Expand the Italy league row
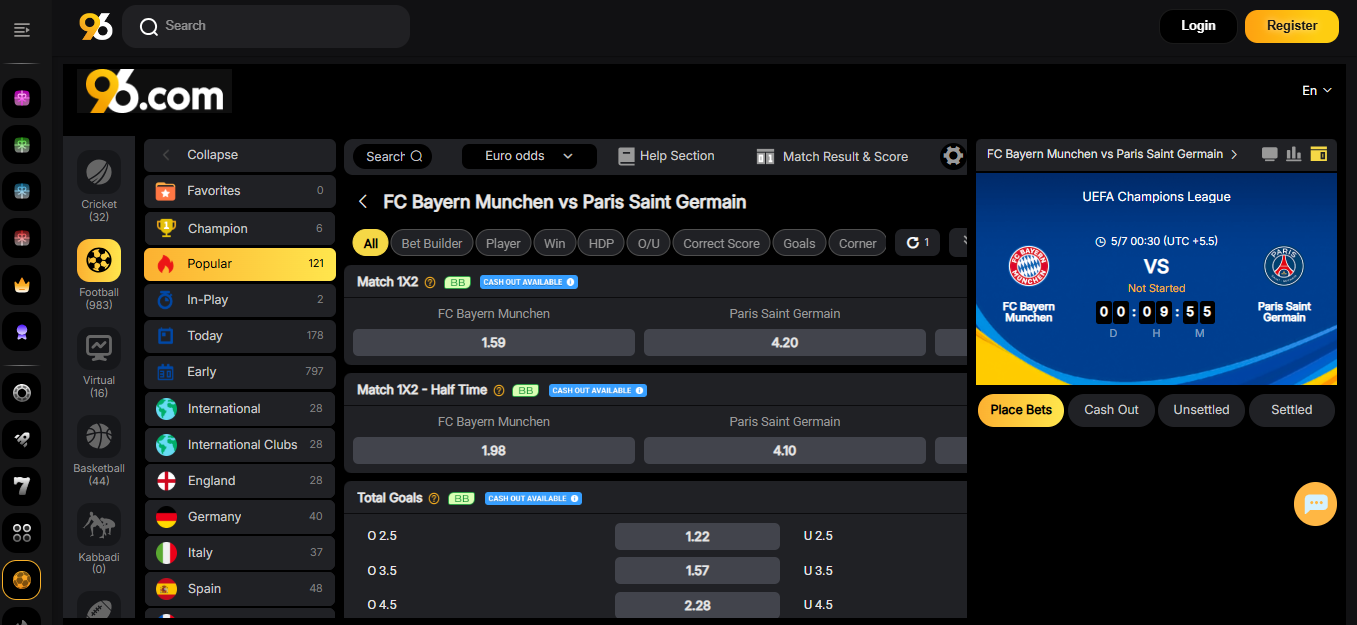The image size is (1357, 625). 240,553
